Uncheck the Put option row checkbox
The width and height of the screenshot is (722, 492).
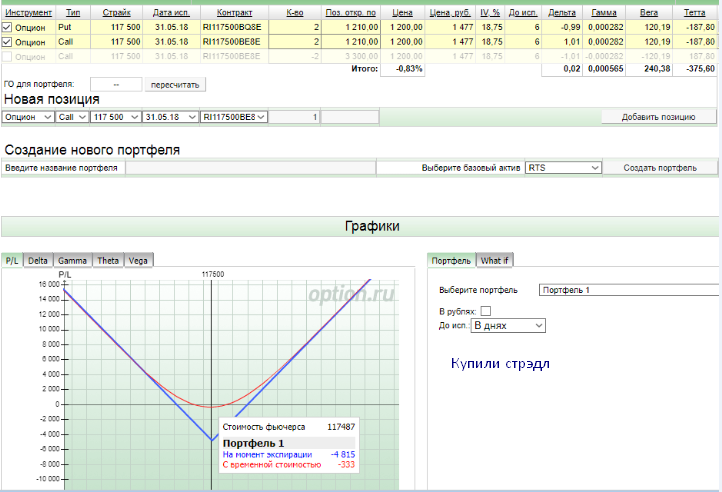click(7, 28)
